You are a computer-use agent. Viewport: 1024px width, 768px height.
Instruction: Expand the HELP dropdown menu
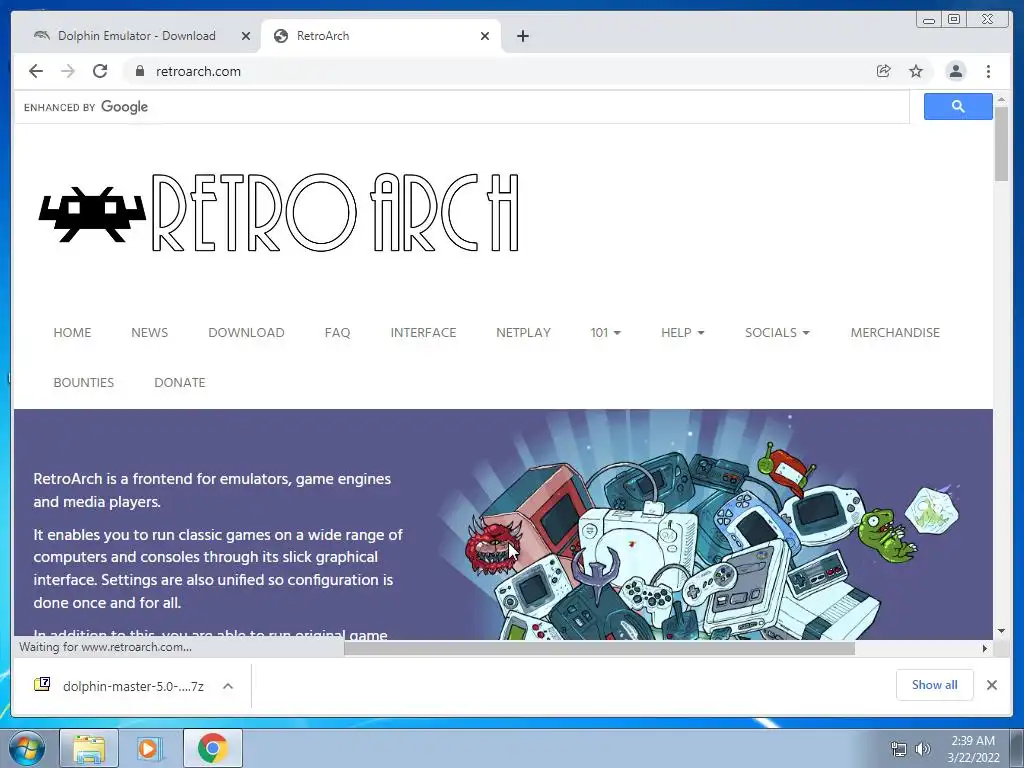click(x=682, y=332)
